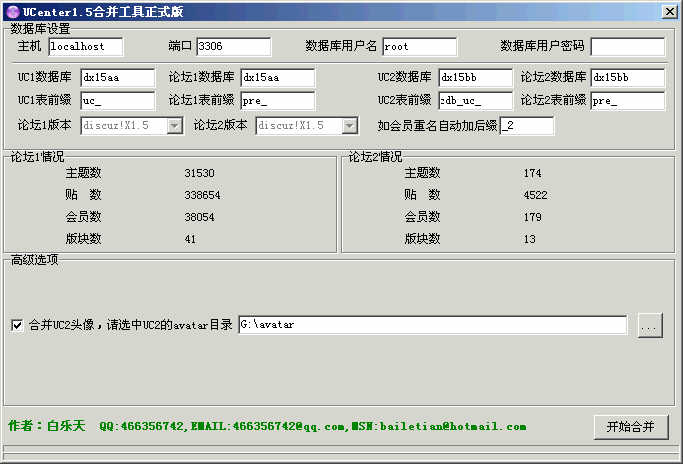
Task: Click the window title UCenter1.5合并工具正式版
Action: (103, 12)
